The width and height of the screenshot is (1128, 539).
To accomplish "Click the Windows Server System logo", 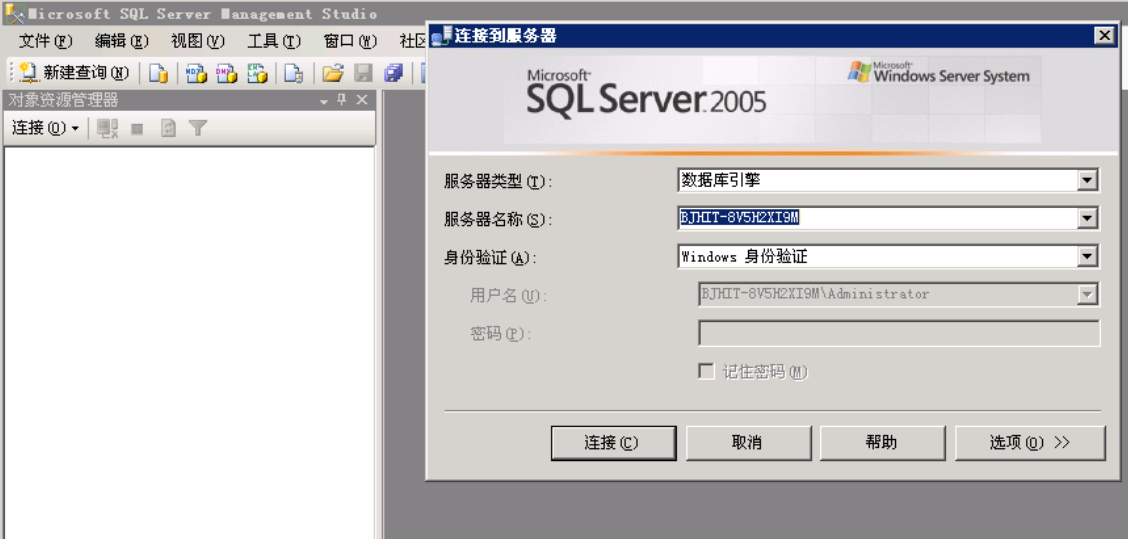I will tap(938, 73).
